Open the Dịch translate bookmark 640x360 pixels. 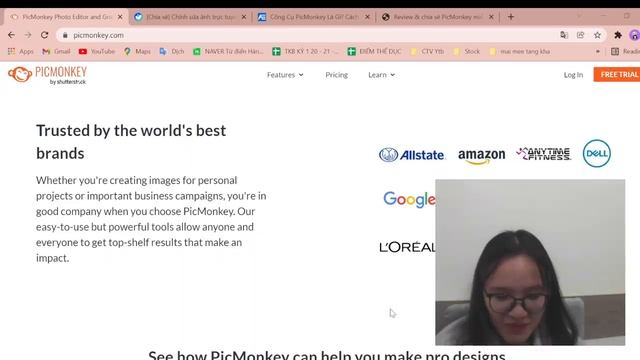(x=172, y=51)
